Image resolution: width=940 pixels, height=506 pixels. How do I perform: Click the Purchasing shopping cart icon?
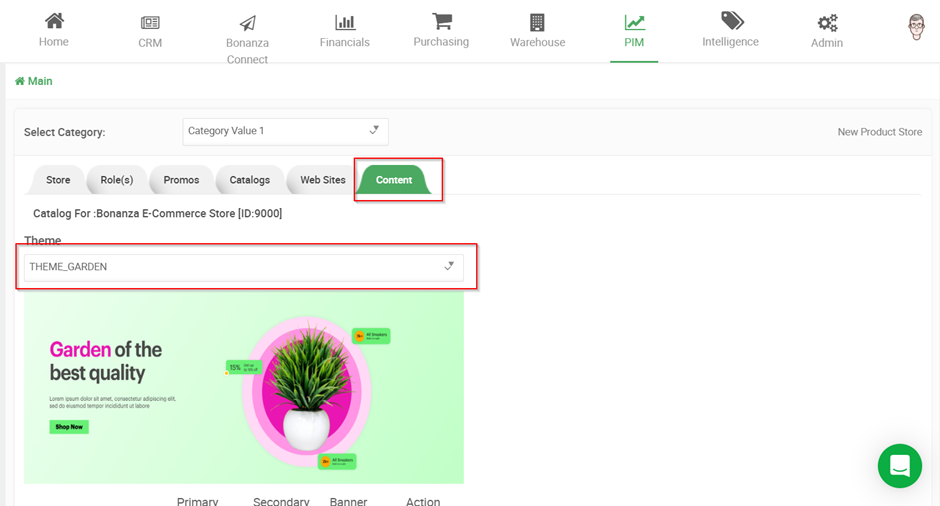pyautogui.click(x=442, y=21)
